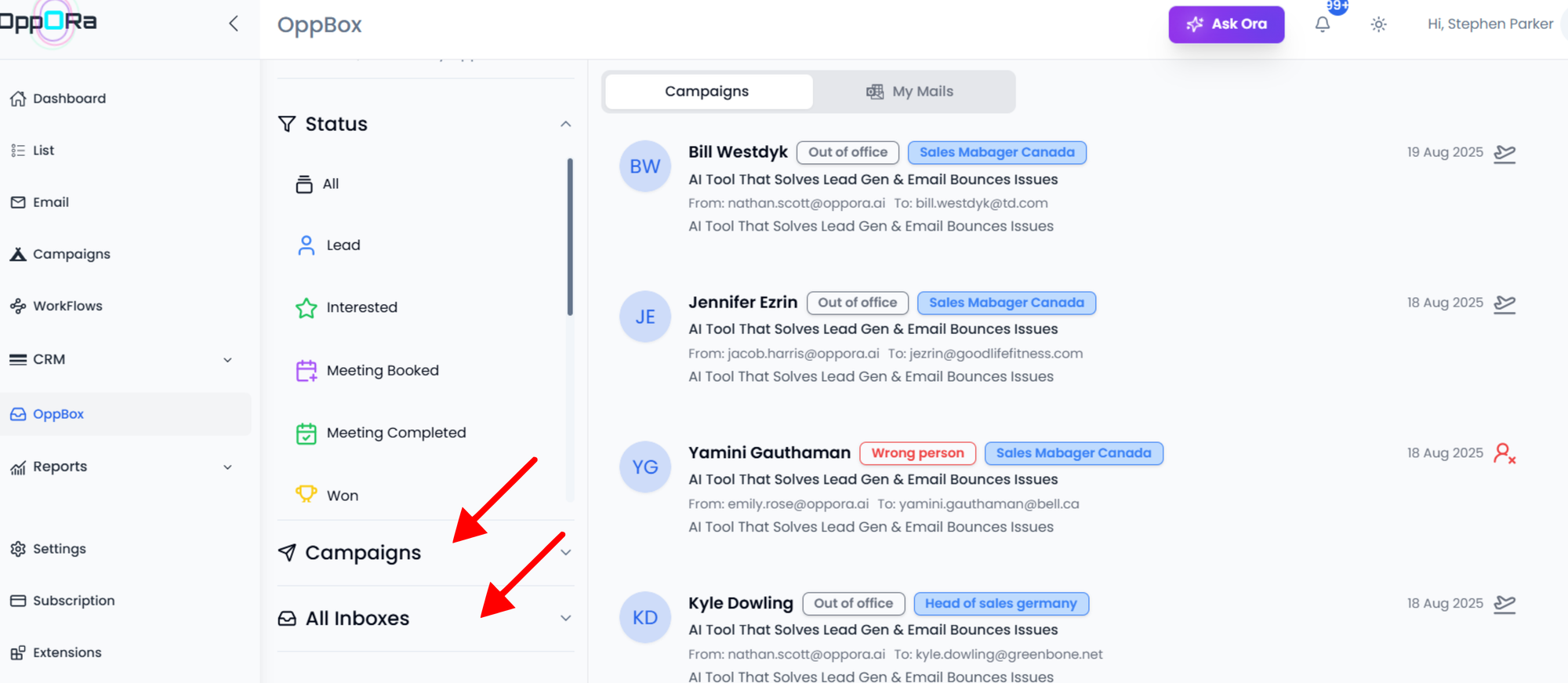
Task: Click the wrong person icon for Yamini Gauthaman
Action: tap(1504, 453)
